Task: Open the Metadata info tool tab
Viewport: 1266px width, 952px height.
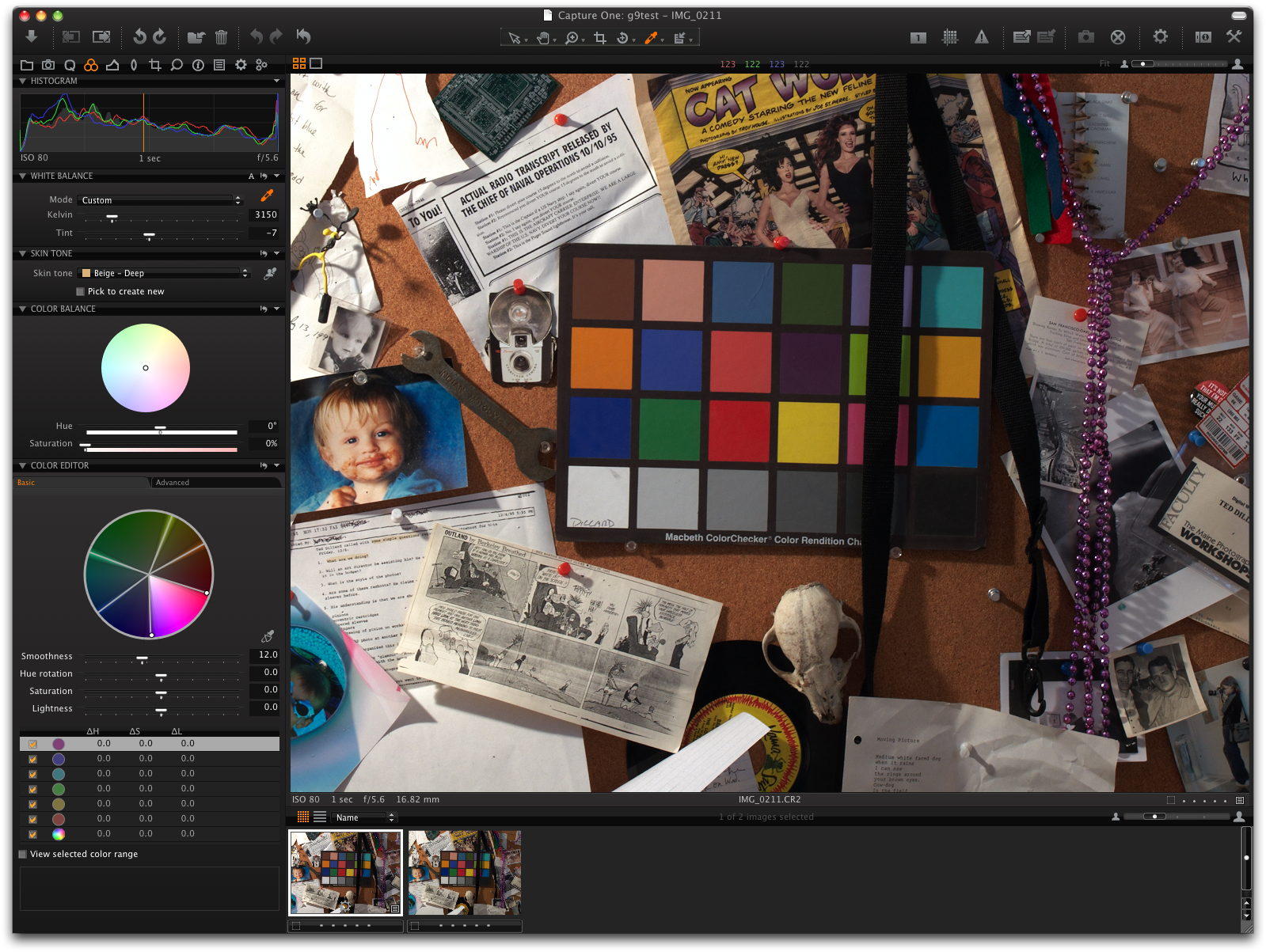Action: (198, 65)
